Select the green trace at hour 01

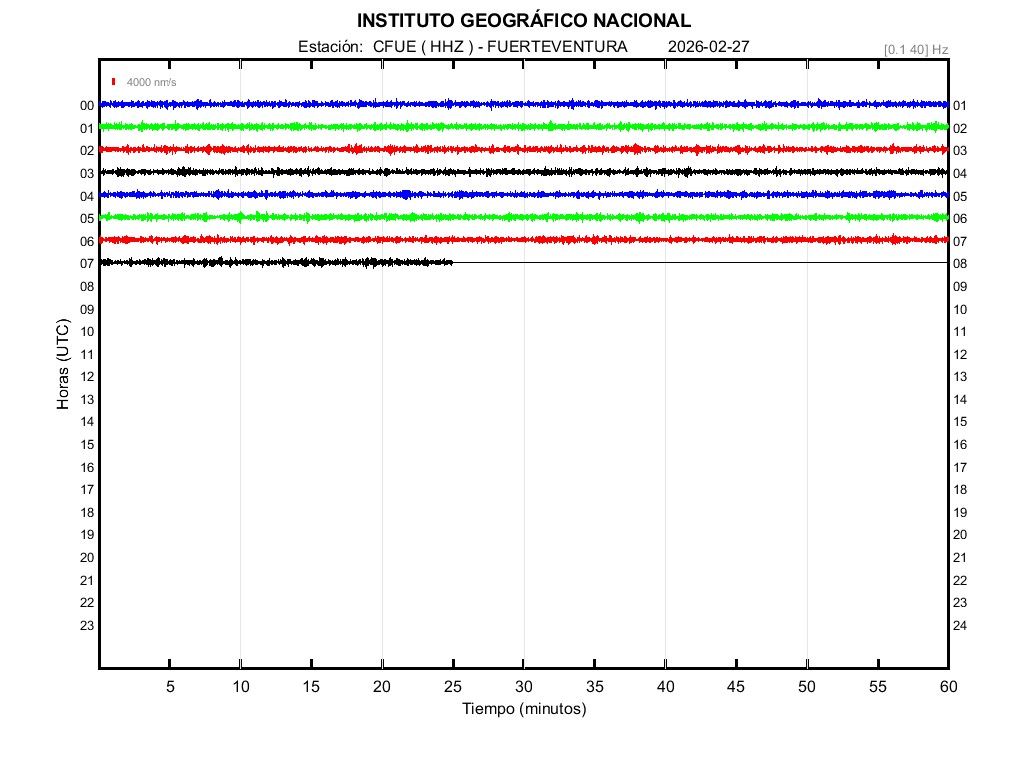coord(523,126)
